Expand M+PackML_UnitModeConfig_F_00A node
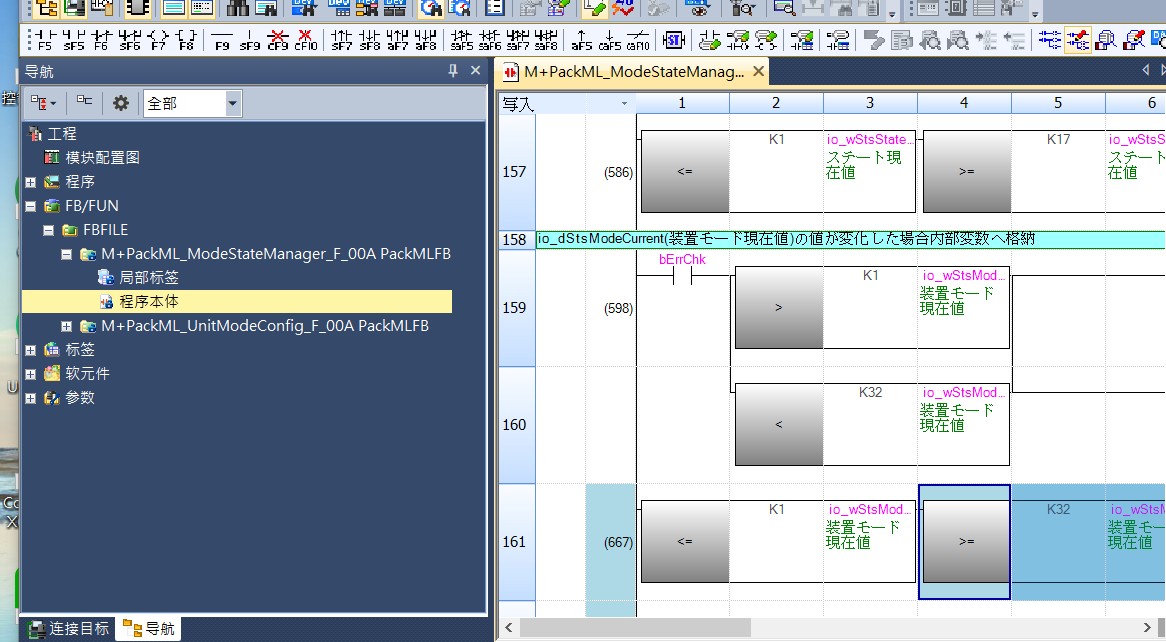1166x642 pixels. click(x=67, y=326)
